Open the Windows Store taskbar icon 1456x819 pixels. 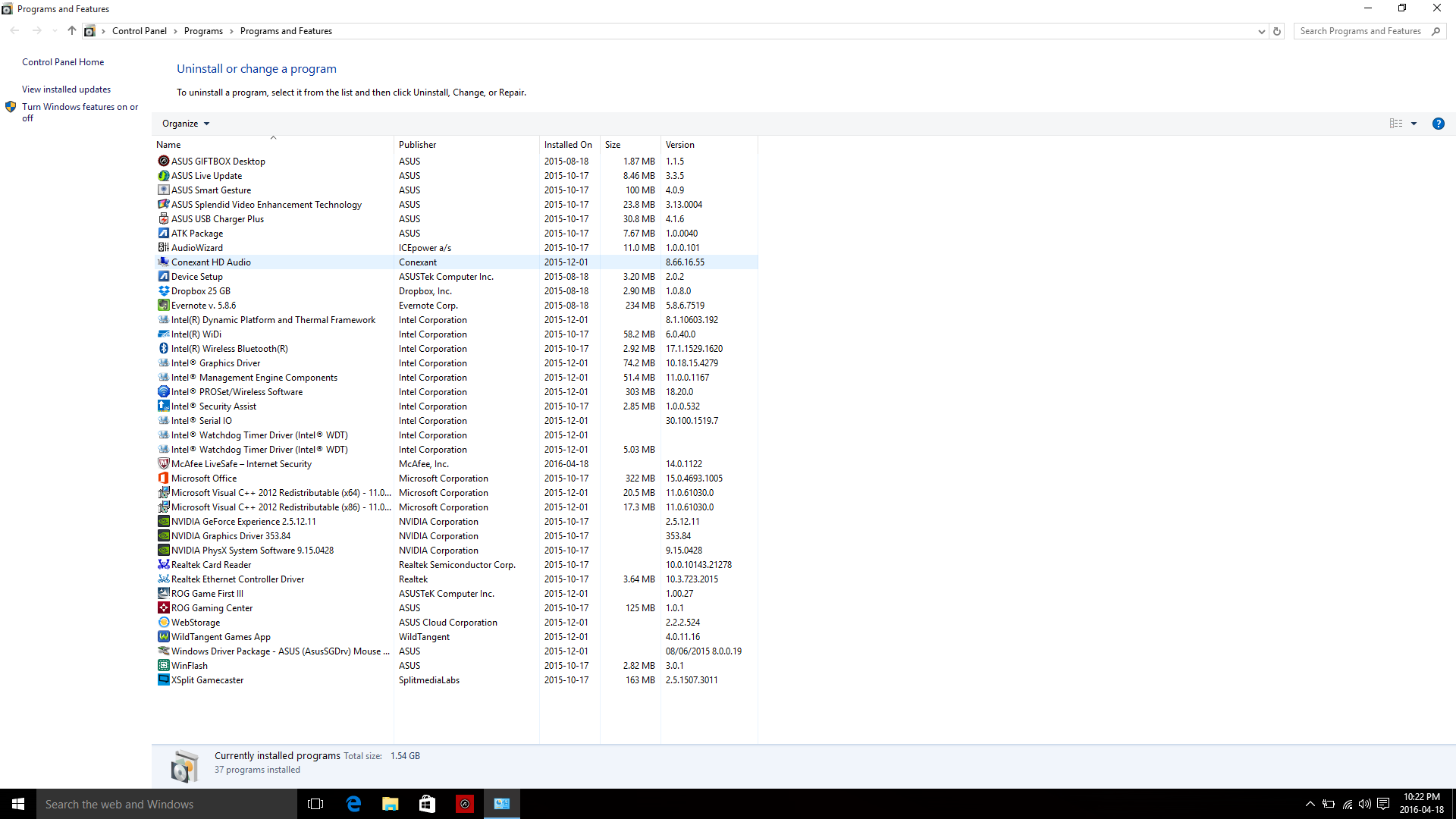tap(428, 804)
